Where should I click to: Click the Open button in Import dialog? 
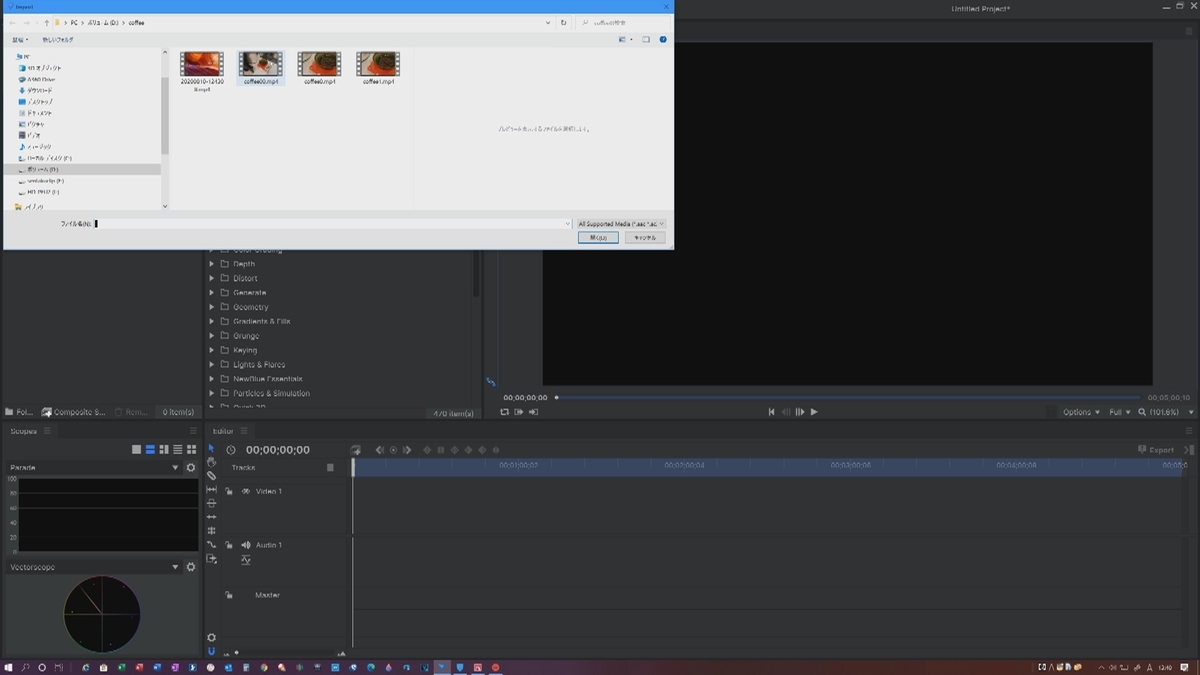[598, 238]
